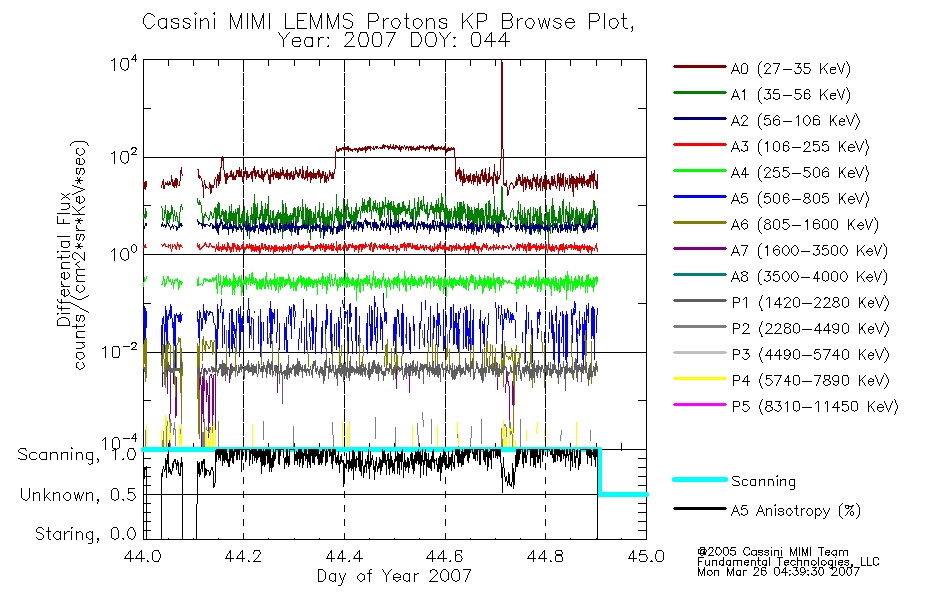Click the 44.8 x-axis tick label

click(x=545, y=556)
